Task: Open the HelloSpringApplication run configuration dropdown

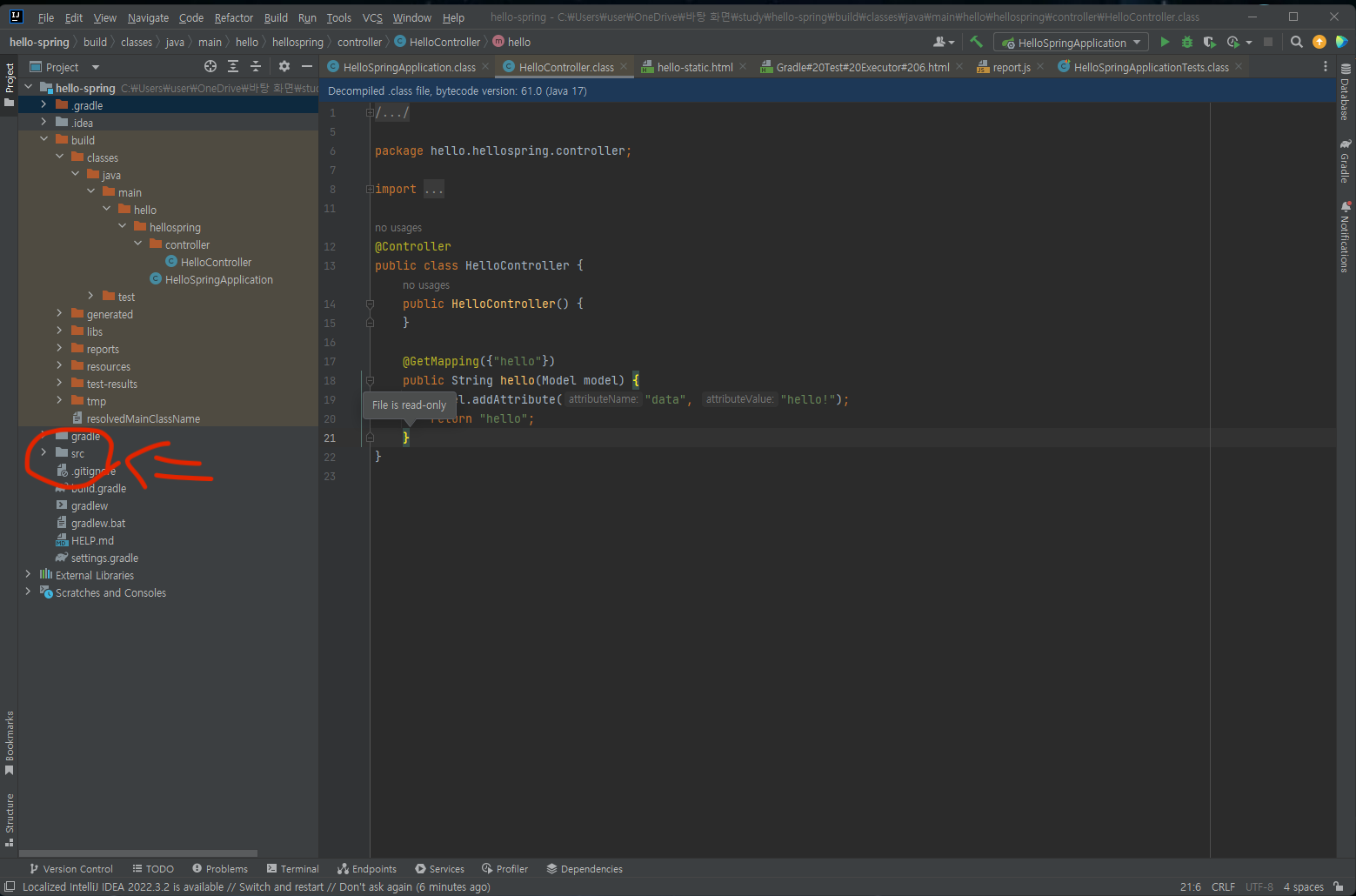Action: (x=1072, y=43)
